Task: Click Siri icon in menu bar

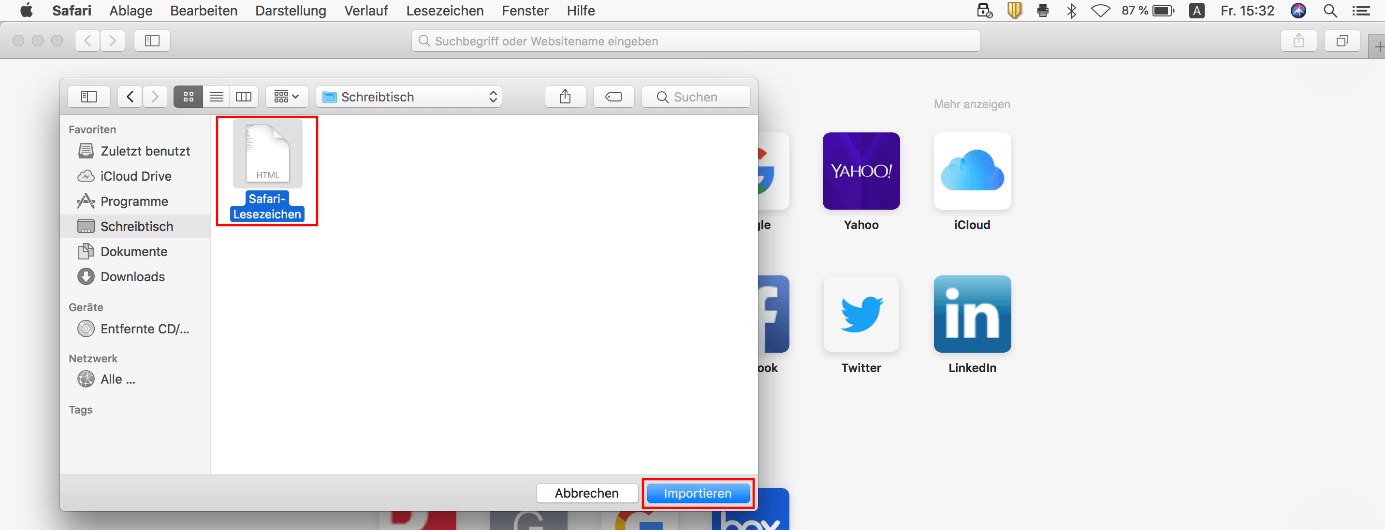Action: pyautogui.click(x=1299, y=10)
